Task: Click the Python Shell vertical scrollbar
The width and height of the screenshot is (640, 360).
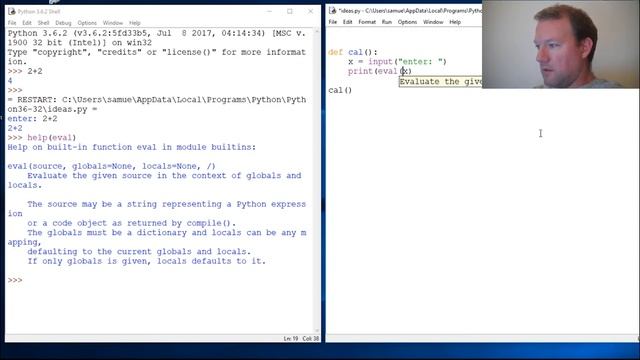Action: coord(317,181)
